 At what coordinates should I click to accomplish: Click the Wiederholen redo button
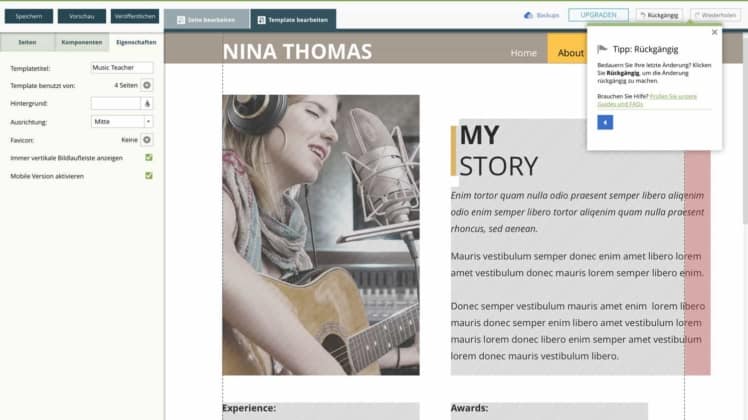click(715, 15)
